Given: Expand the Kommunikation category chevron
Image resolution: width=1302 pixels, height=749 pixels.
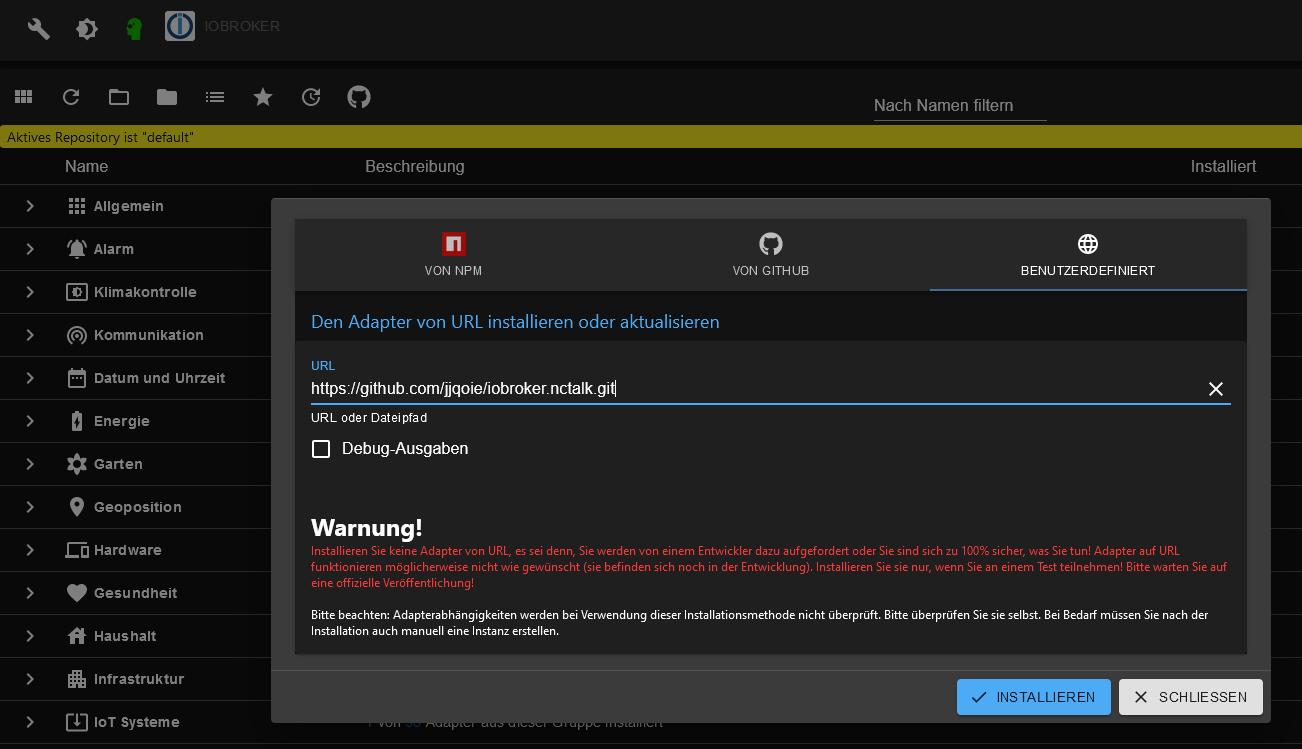Looking at the screenshot, I should pyautogui.click(x=30, y=335).
